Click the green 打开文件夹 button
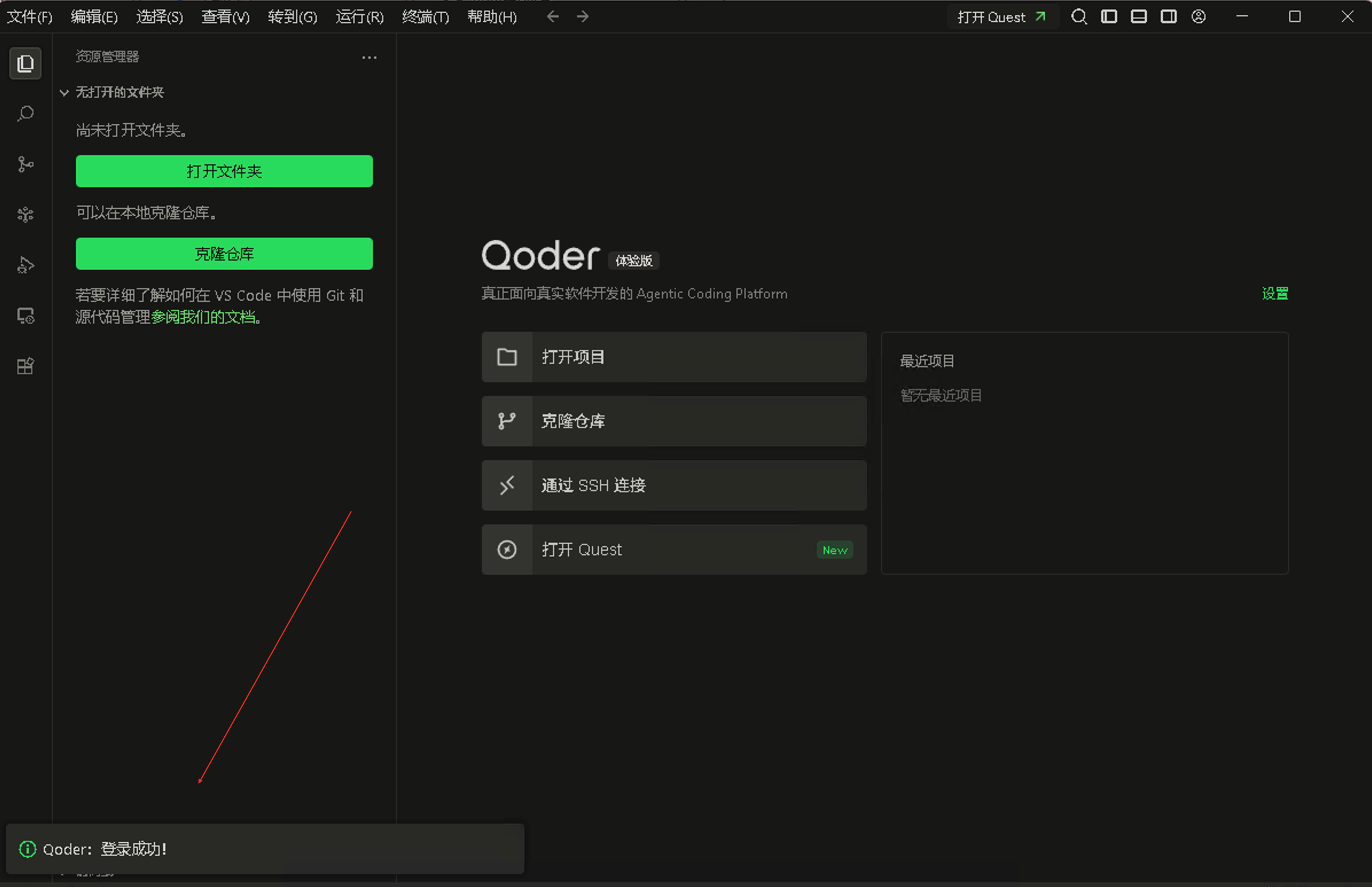The height and width of the screenshot is (887, 1372). click(x=224, y=171)
